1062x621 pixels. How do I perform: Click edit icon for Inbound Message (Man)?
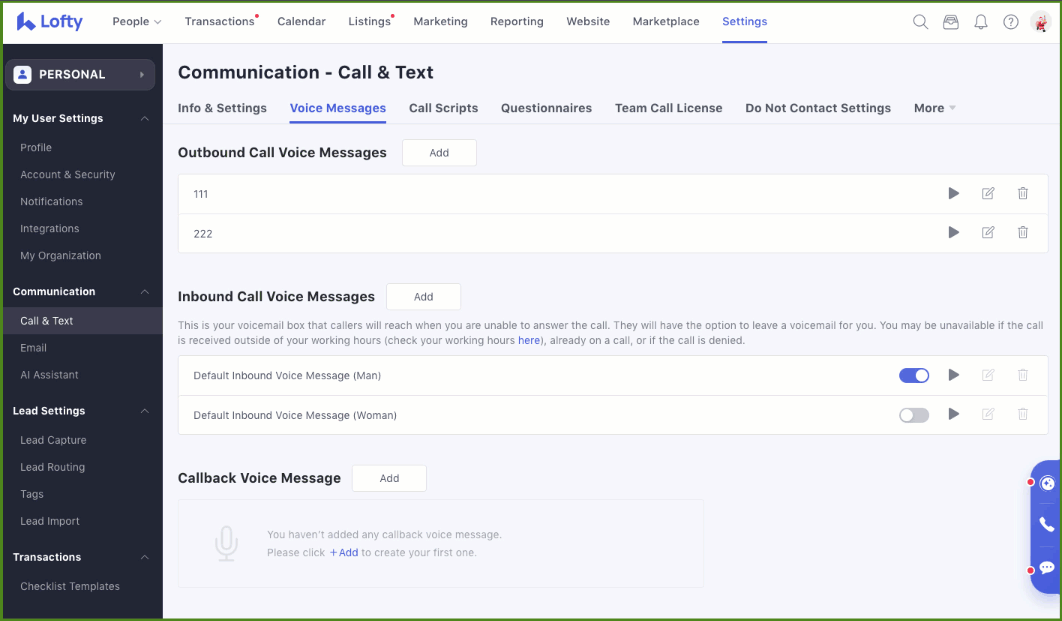tap(988, 375)
